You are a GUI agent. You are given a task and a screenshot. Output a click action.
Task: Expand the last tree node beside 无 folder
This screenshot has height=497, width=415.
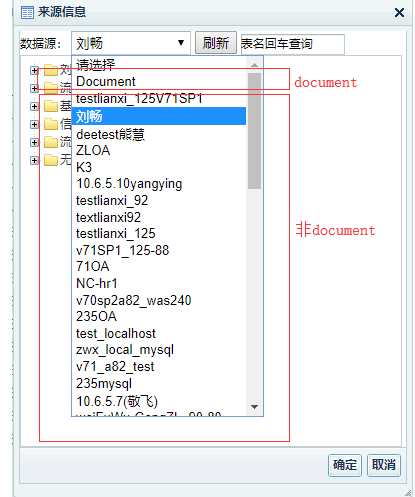pos(34,160)
